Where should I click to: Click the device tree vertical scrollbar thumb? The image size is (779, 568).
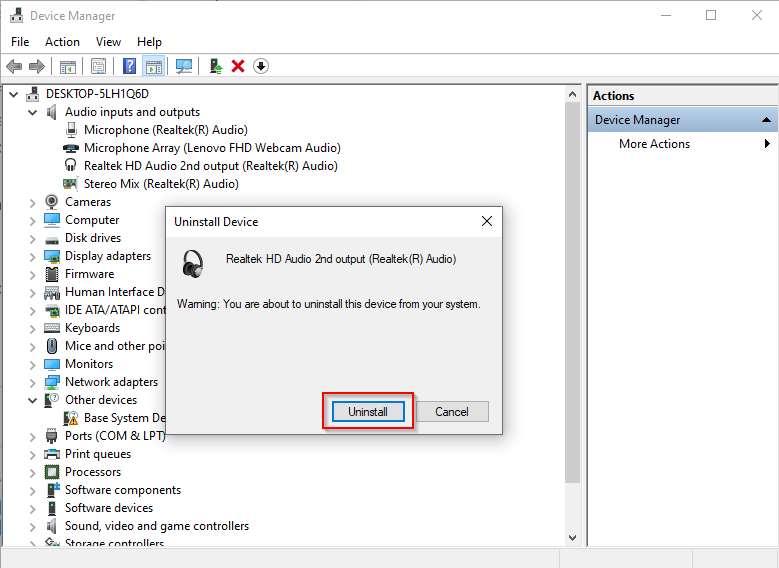tap(572, 292)
